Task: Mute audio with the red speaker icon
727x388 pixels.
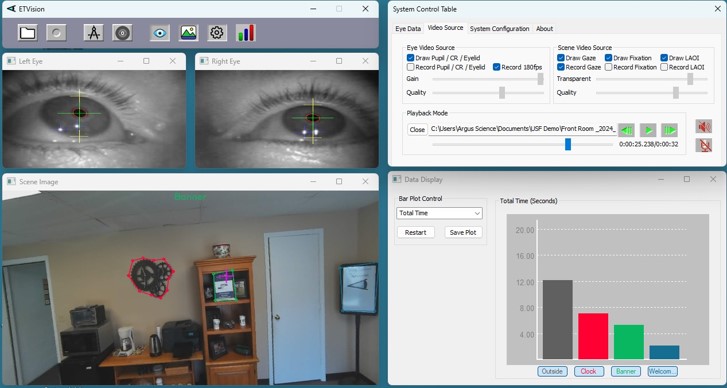Action: [x=703, y=127]
